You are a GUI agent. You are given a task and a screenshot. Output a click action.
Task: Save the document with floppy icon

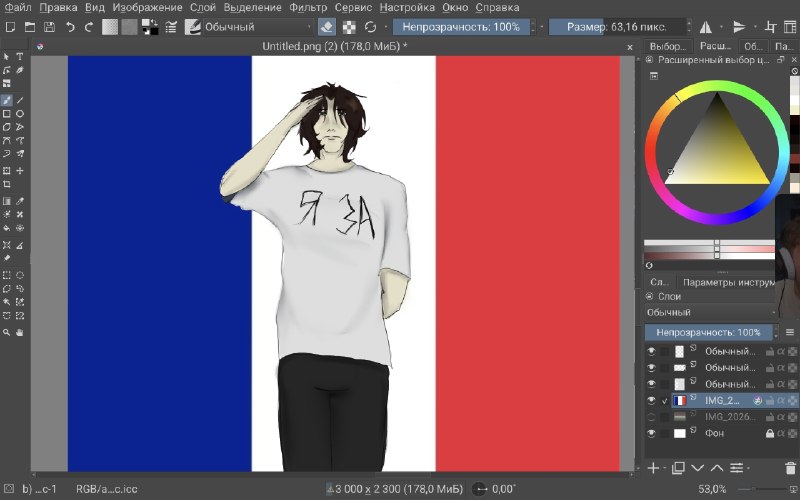[x=49, y=27]
